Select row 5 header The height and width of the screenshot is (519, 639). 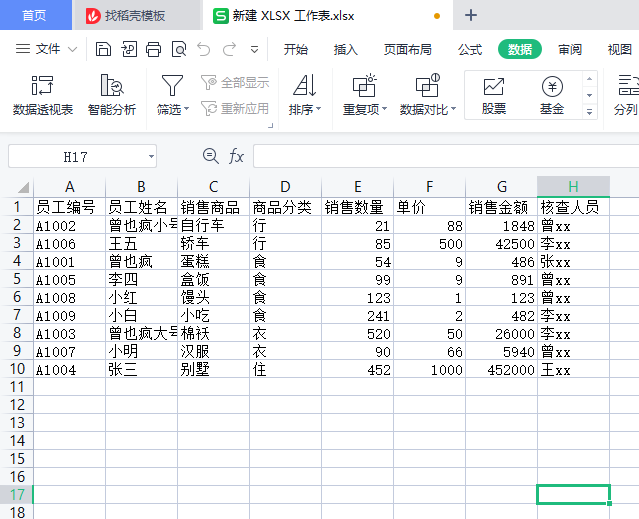[17, 279]
